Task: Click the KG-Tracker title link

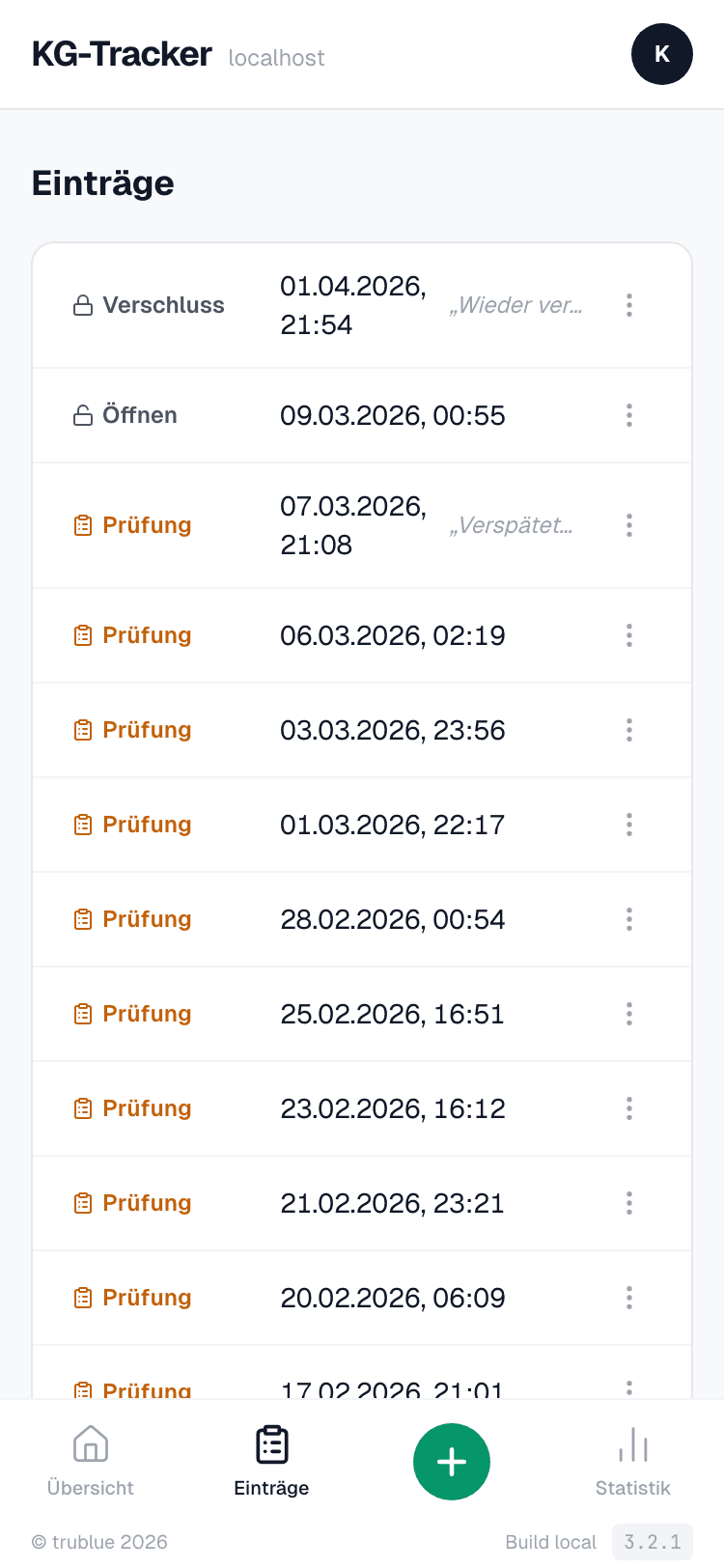Action: (x=122, y=54)
